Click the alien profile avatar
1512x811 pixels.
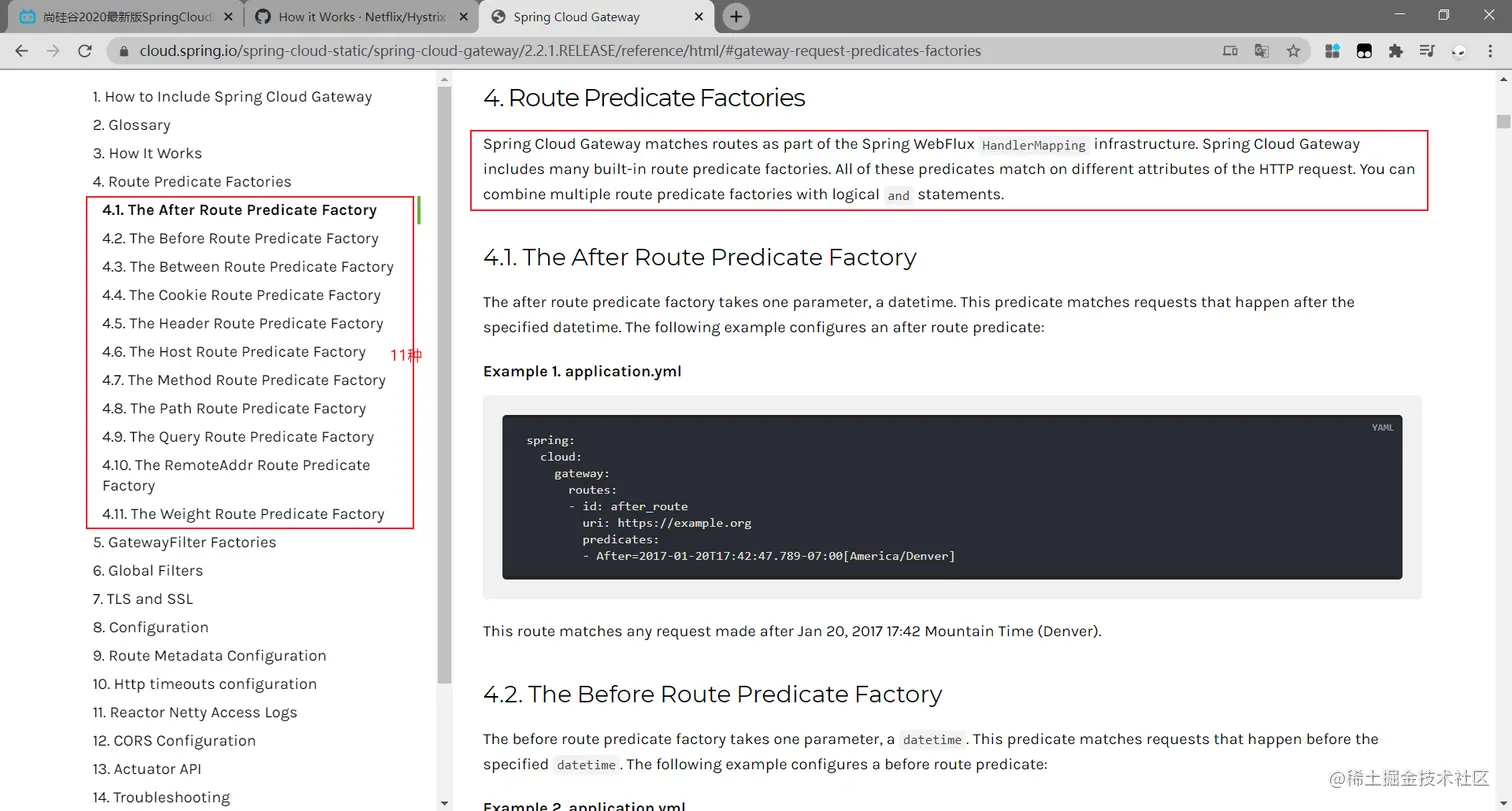coord(1459,52)
